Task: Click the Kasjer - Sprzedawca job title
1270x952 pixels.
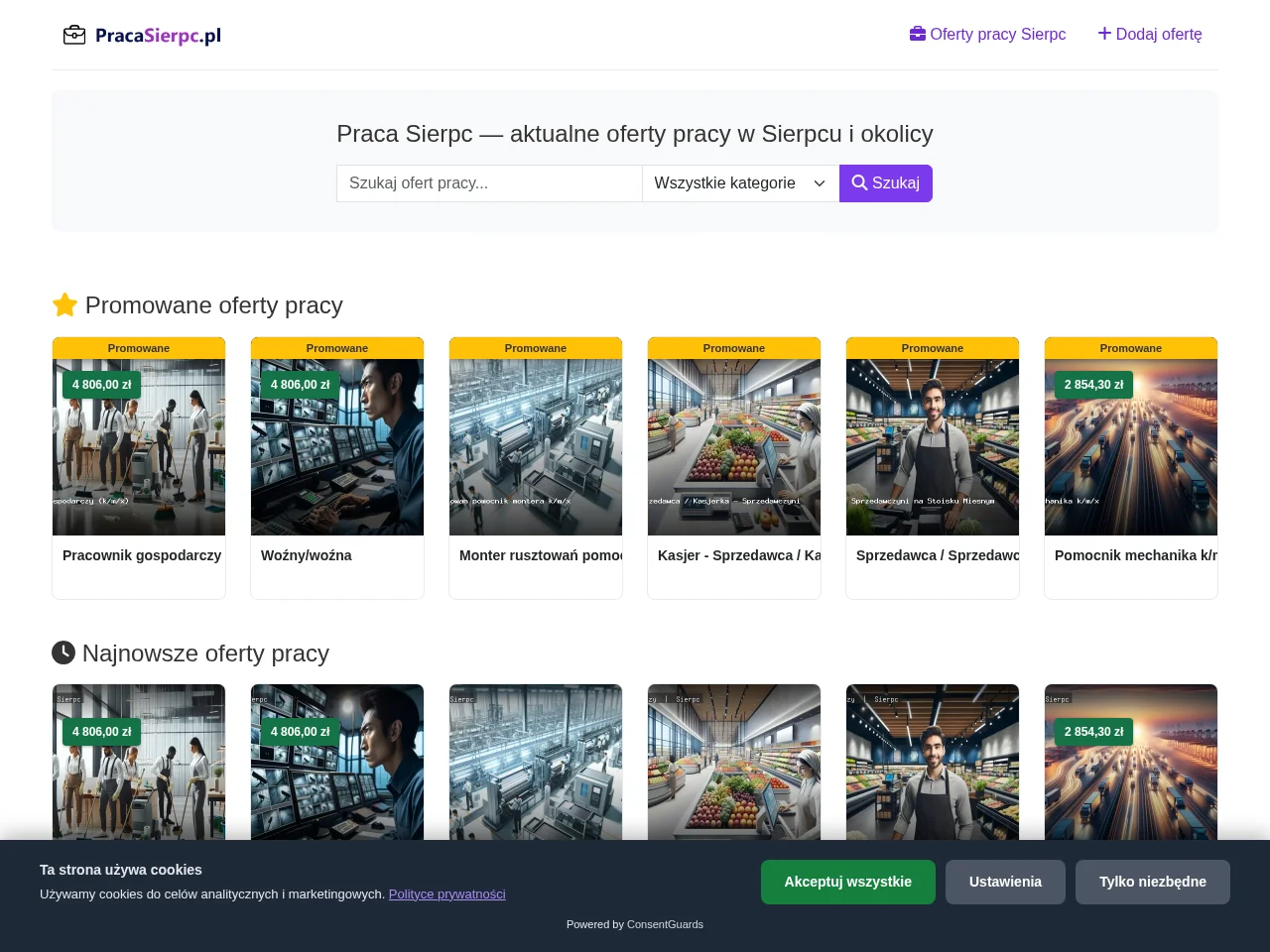Action: tap(739, 555)
